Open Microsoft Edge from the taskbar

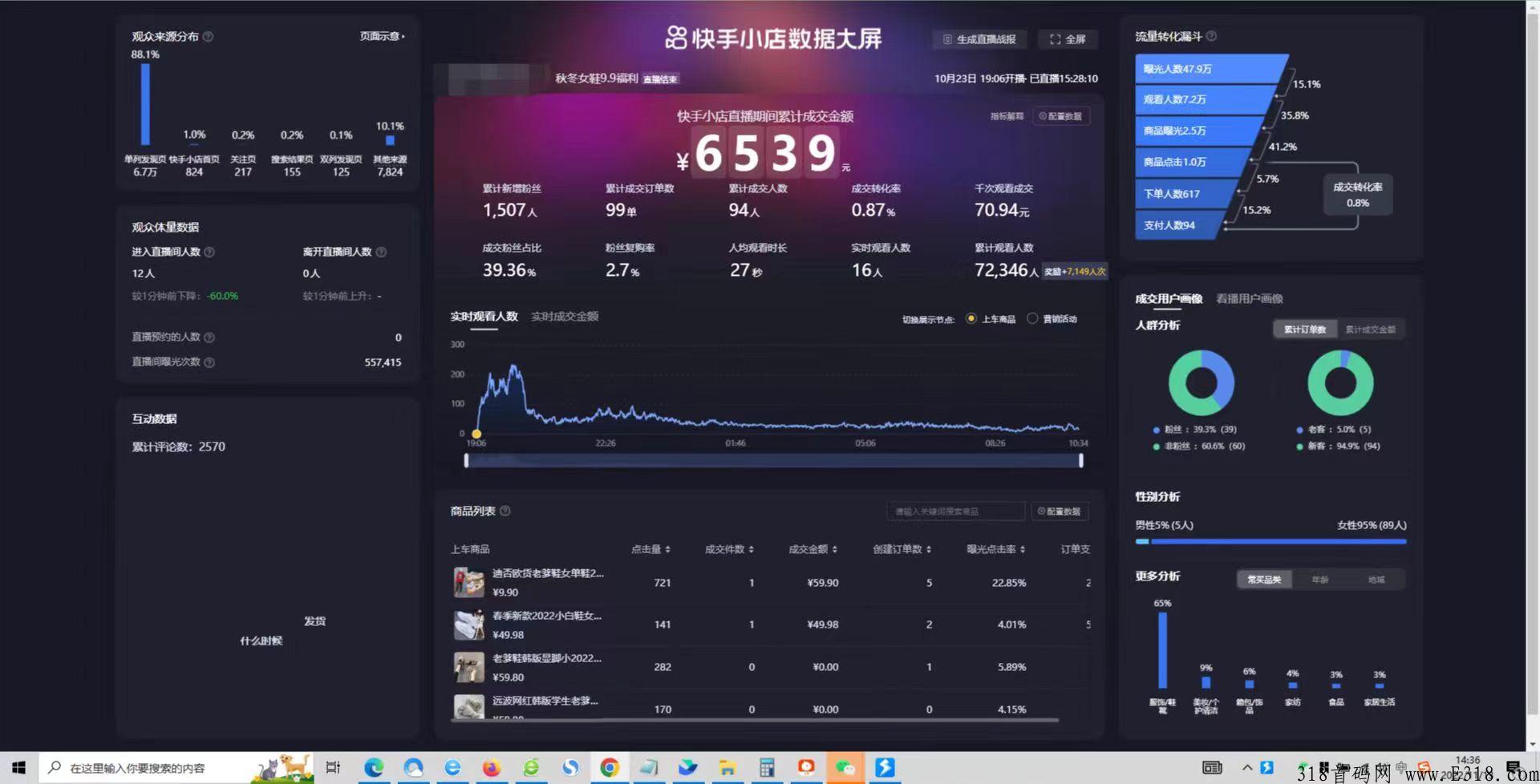click(374, 767)
